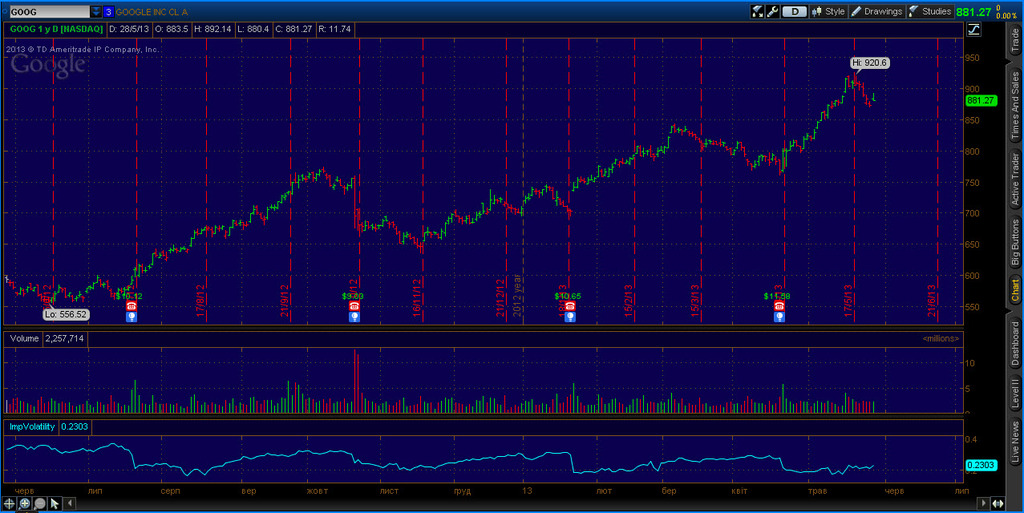
Task: Click the Hi: 920.6 price bubble
Action: click(869, 63)
